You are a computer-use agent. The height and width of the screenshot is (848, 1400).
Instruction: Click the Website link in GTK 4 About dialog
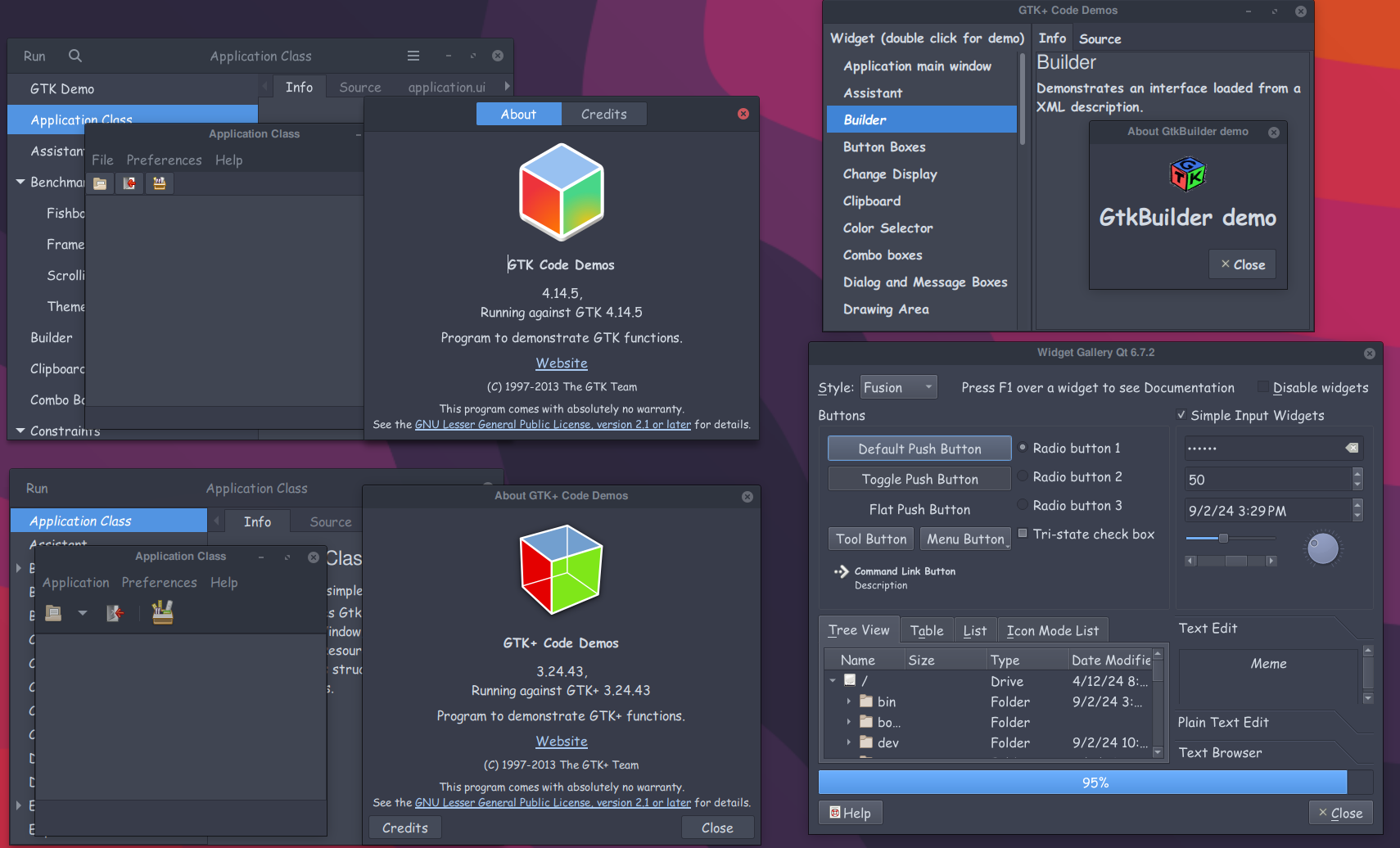point(562,363)
